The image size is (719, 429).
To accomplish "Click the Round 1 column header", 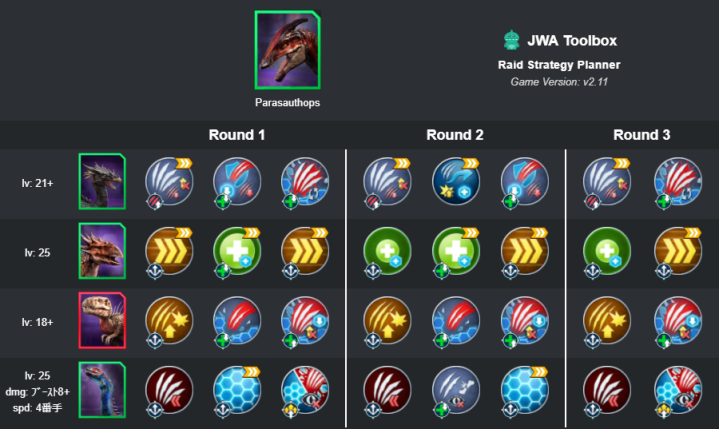I will (237, 135).
